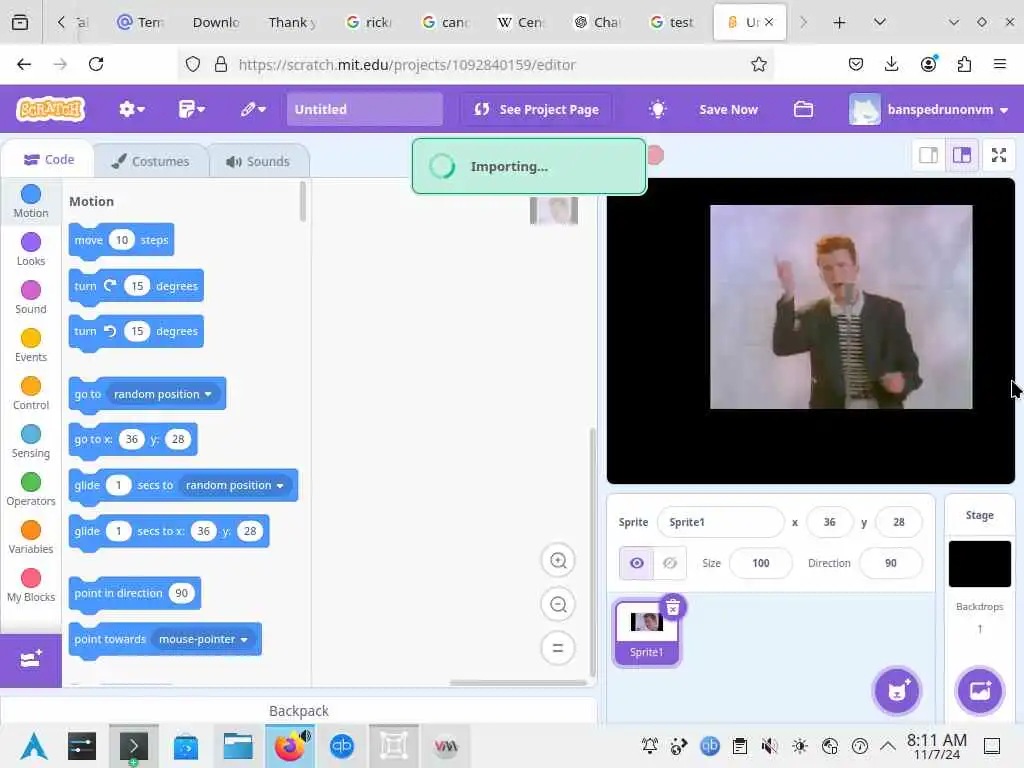Expand mouse-pointer dropdown in point towards block

[x=202, y=639]
